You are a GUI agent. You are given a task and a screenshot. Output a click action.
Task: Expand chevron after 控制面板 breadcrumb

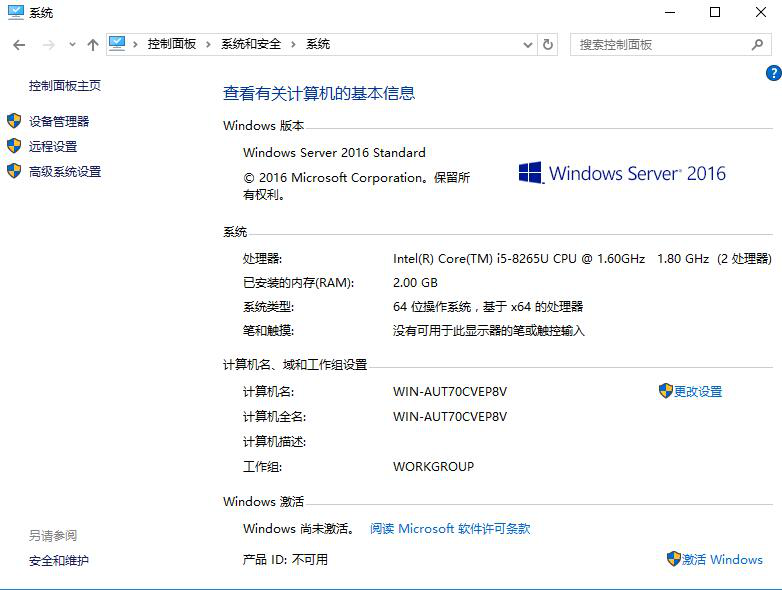[208, 44]
